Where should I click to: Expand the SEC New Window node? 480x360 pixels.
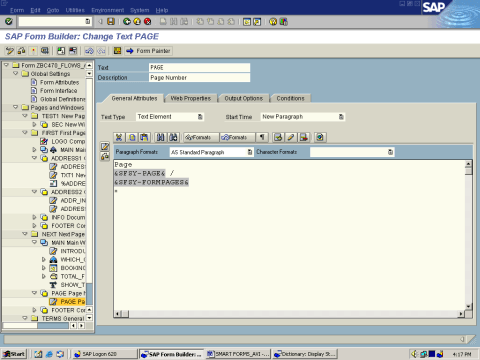pyautogui.click(x=34, y=124)
